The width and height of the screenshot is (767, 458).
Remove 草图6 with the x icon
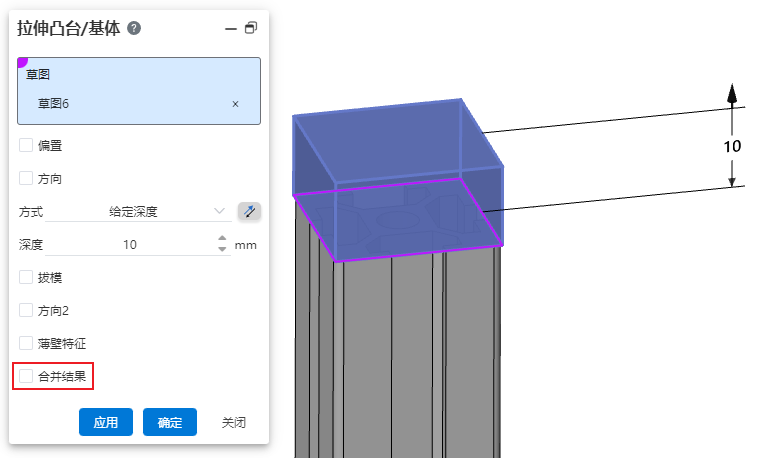point(235,104)
